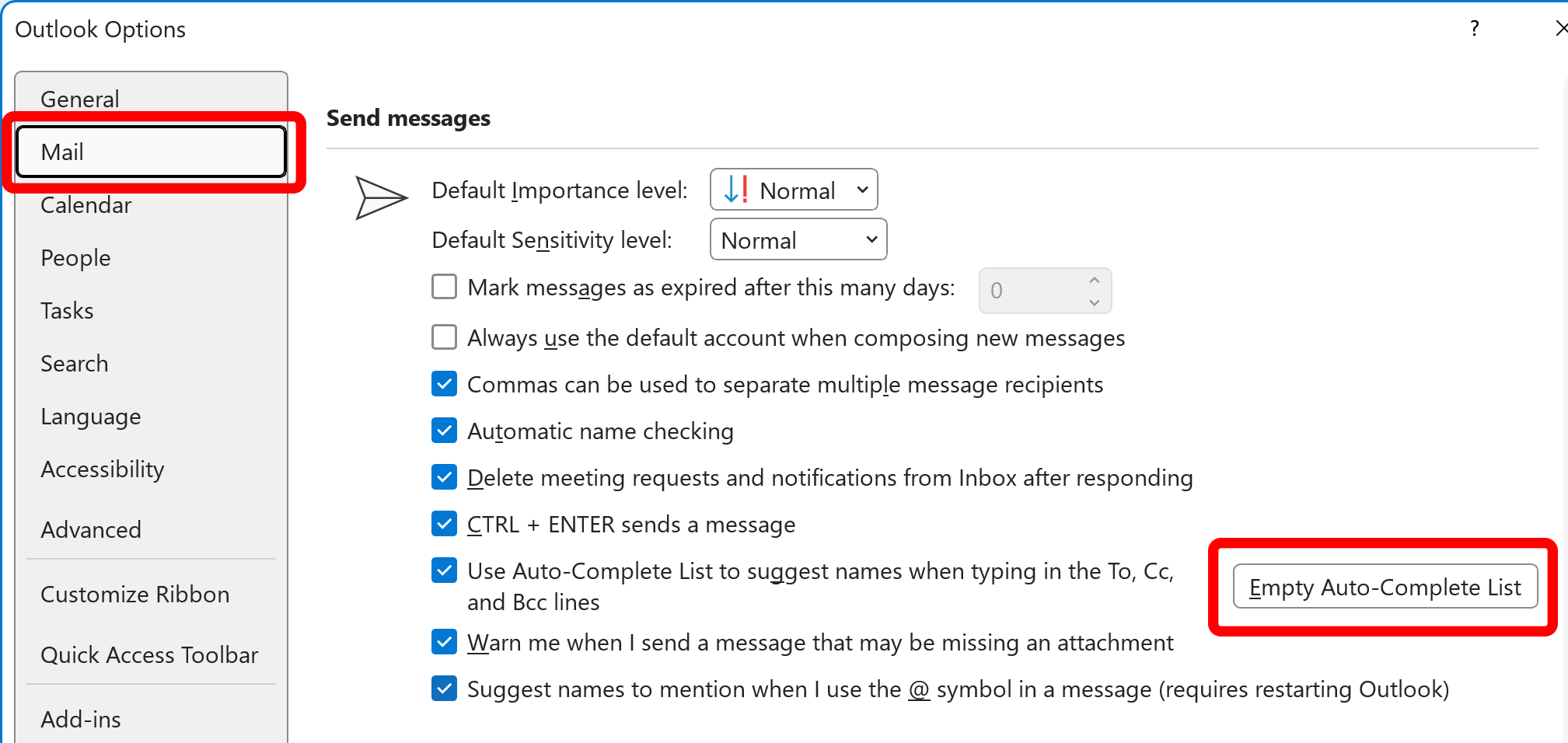
Task: Select the General category
Action: pyautogui.click(x=151, y=99)
